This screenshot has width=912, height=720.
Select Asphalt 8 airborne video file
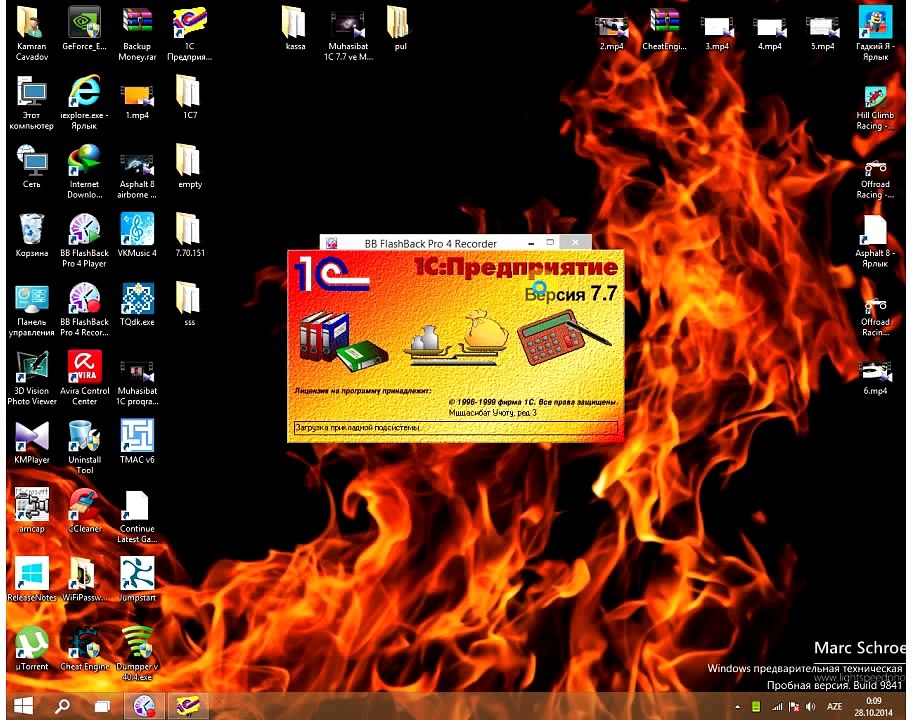(x=137, y=176)
